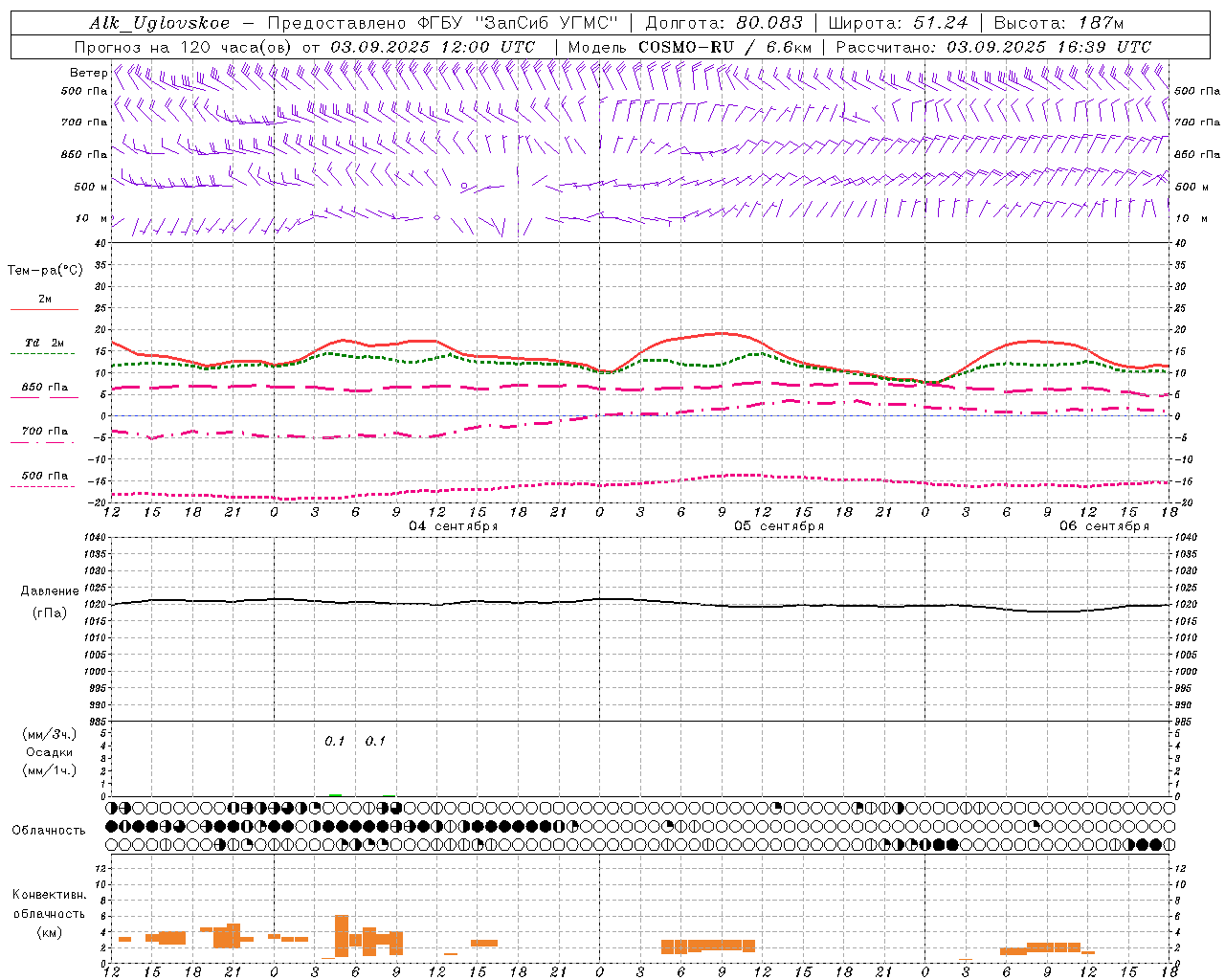Click the Тем-ра(°C) axis title
The height and width of the screenshot is (980, 1225).
point(45,270)
